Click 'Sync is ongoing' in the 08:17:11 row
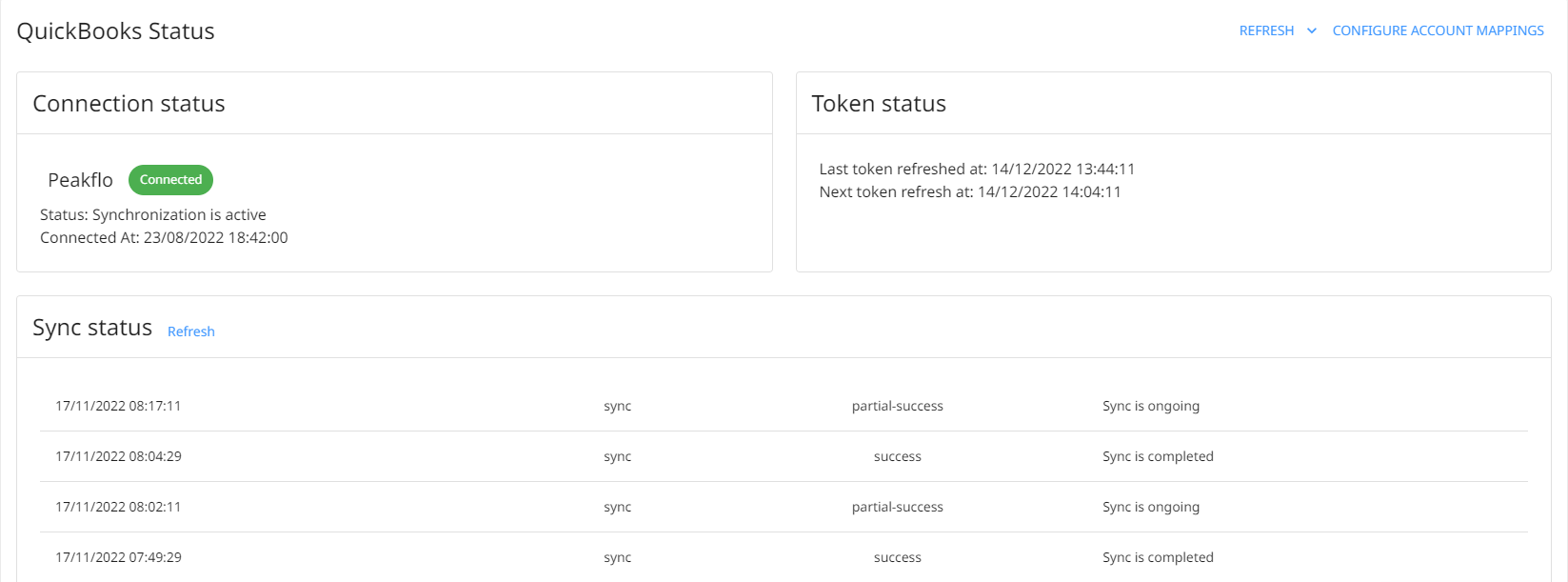1568x582 pixels. coord(1151,406)
